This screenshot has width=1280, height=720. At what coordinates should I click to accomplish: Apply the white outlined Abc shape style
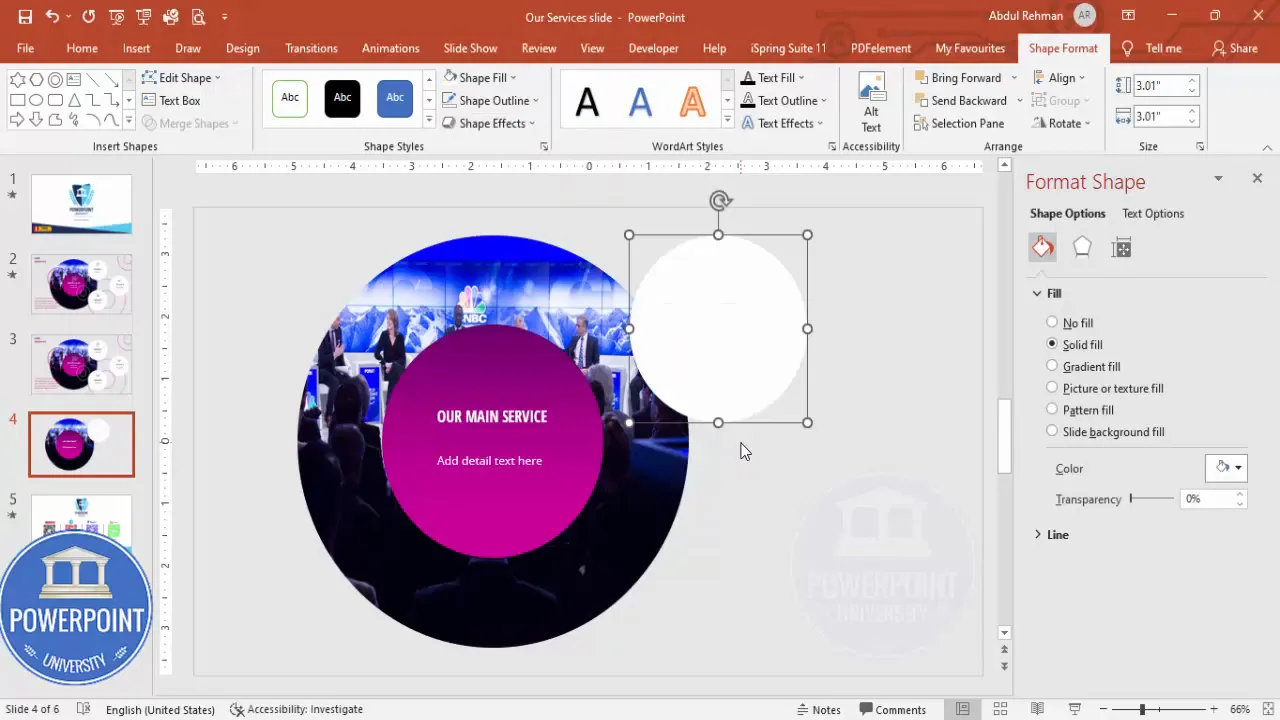pyautogui.click(x=290, y=99)
